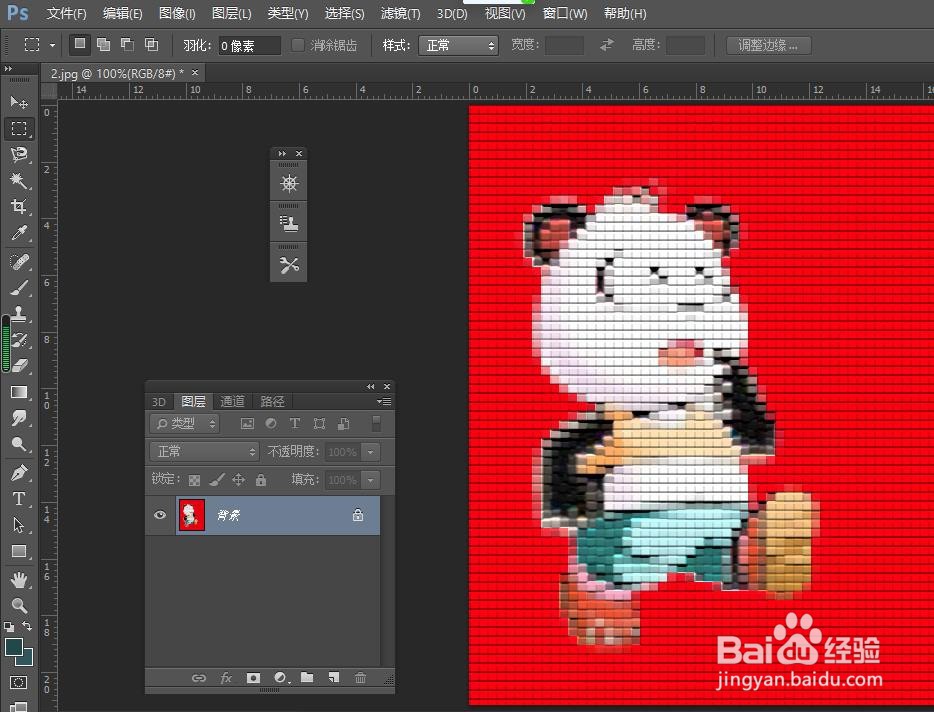Screen dimensions: 934x712
Task: Switch to the 通道 tab
Action: [x=232, y=402]
